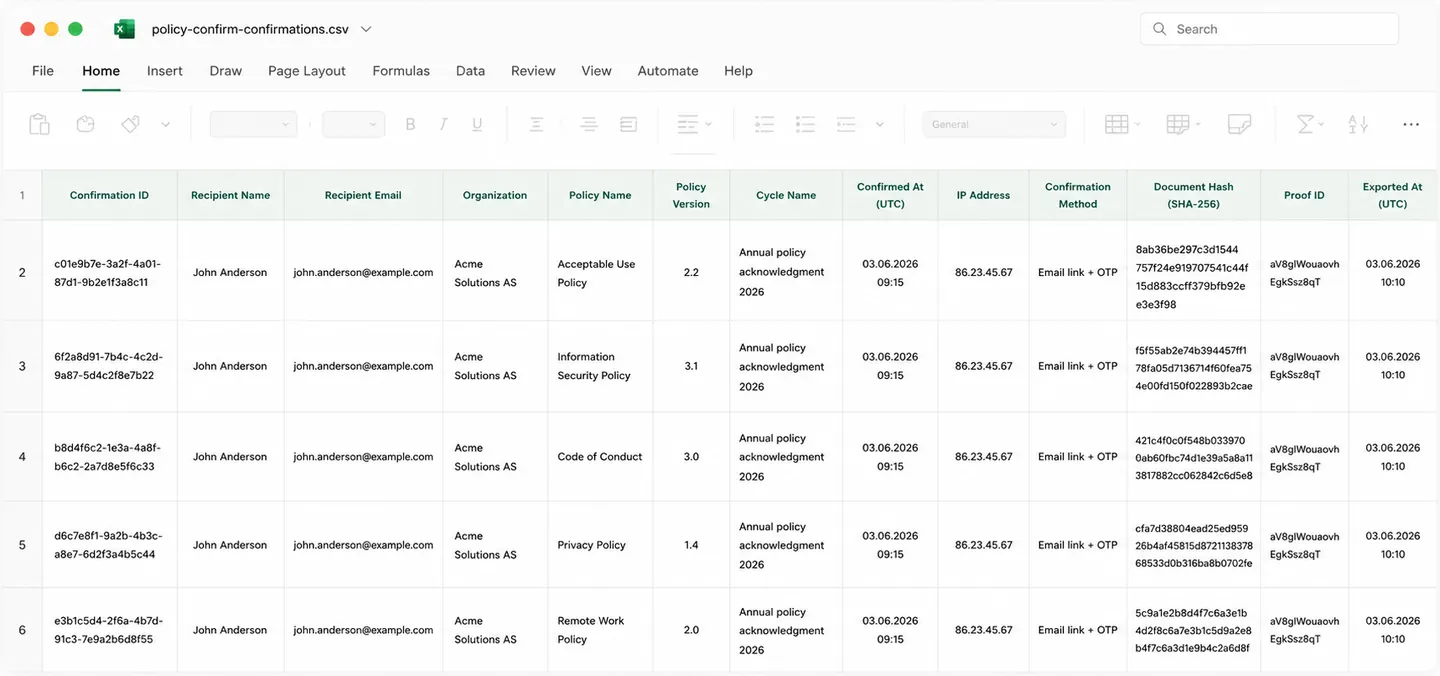Click the Paste clipboard icon

point(39,124)
